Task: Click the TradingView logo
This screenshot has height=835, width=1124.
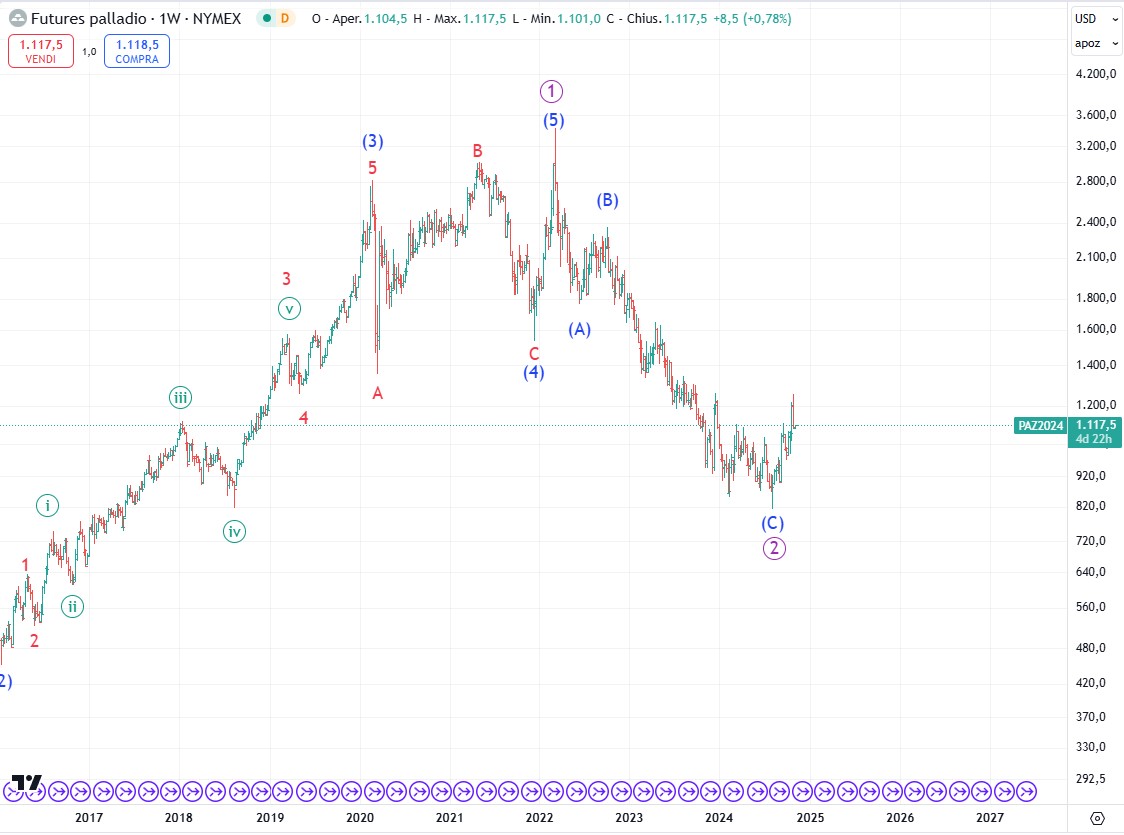Action: pyautogui.click(x=27, y=783)
